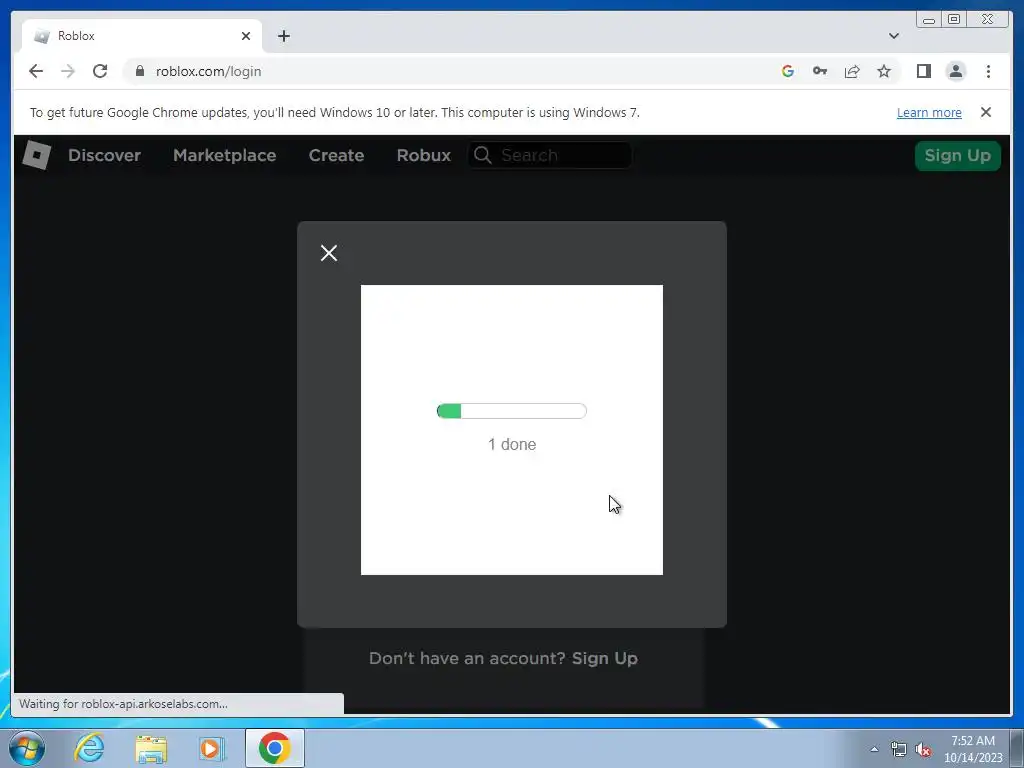This screenshot has width=1024, height=768.
Task: Click the muted volume tray icon
Action: point(923,749)
